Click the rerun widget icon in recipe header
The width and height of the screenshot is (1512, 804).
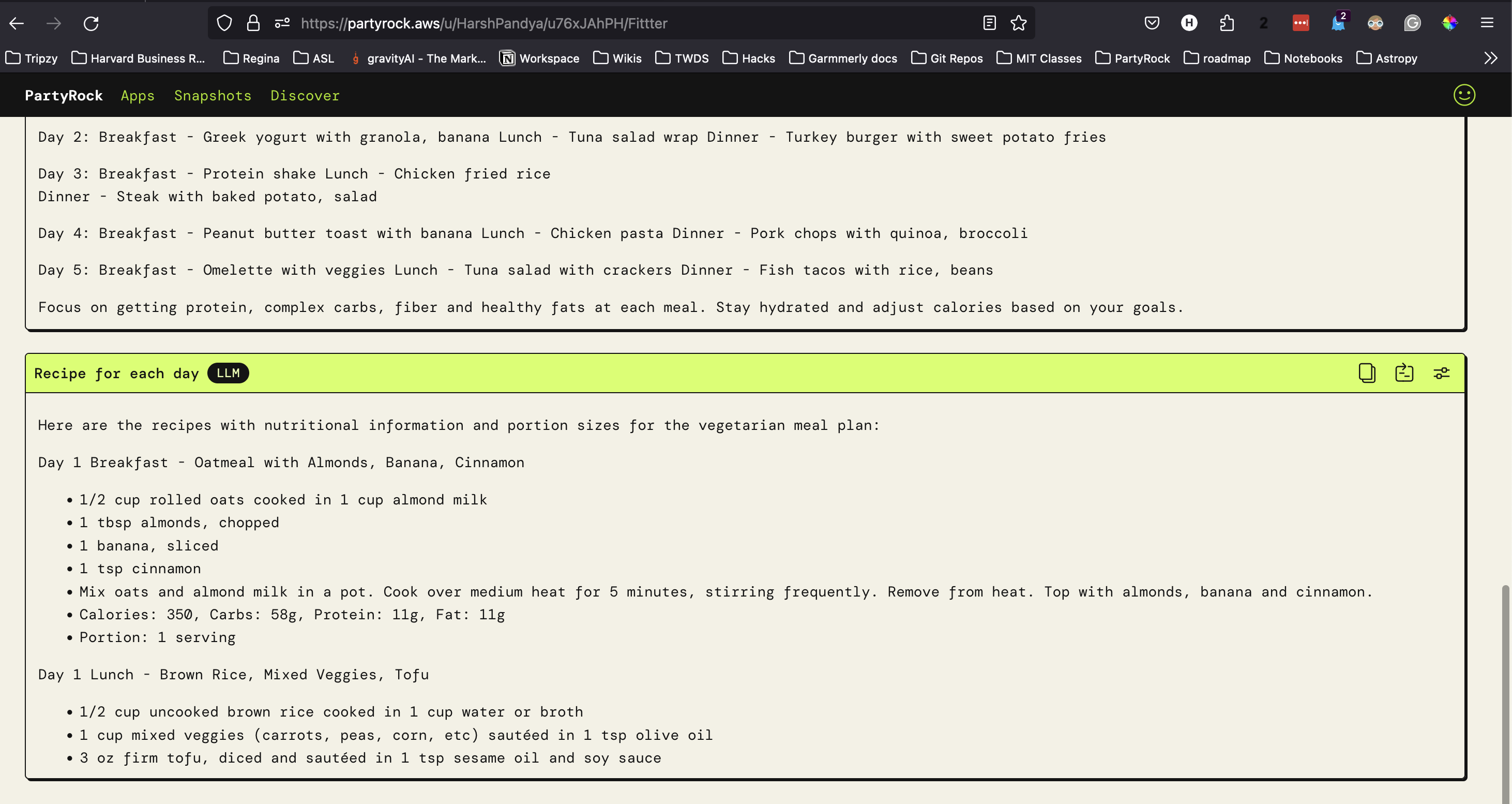(x=1404, y=373)
